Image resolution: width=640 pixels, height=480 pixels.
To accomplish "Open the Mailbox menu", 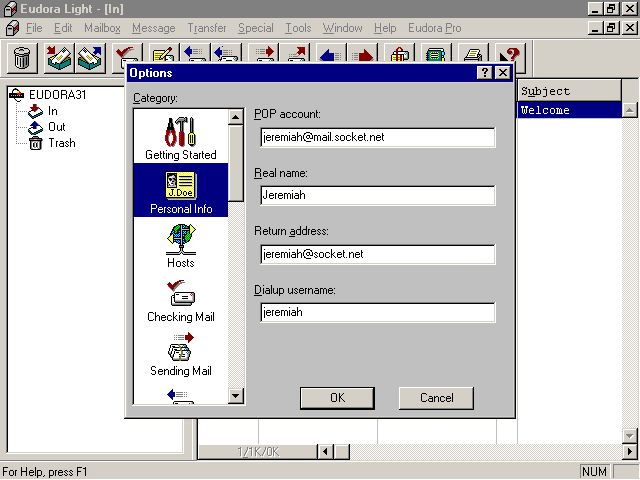I will [x=102, y=28].
